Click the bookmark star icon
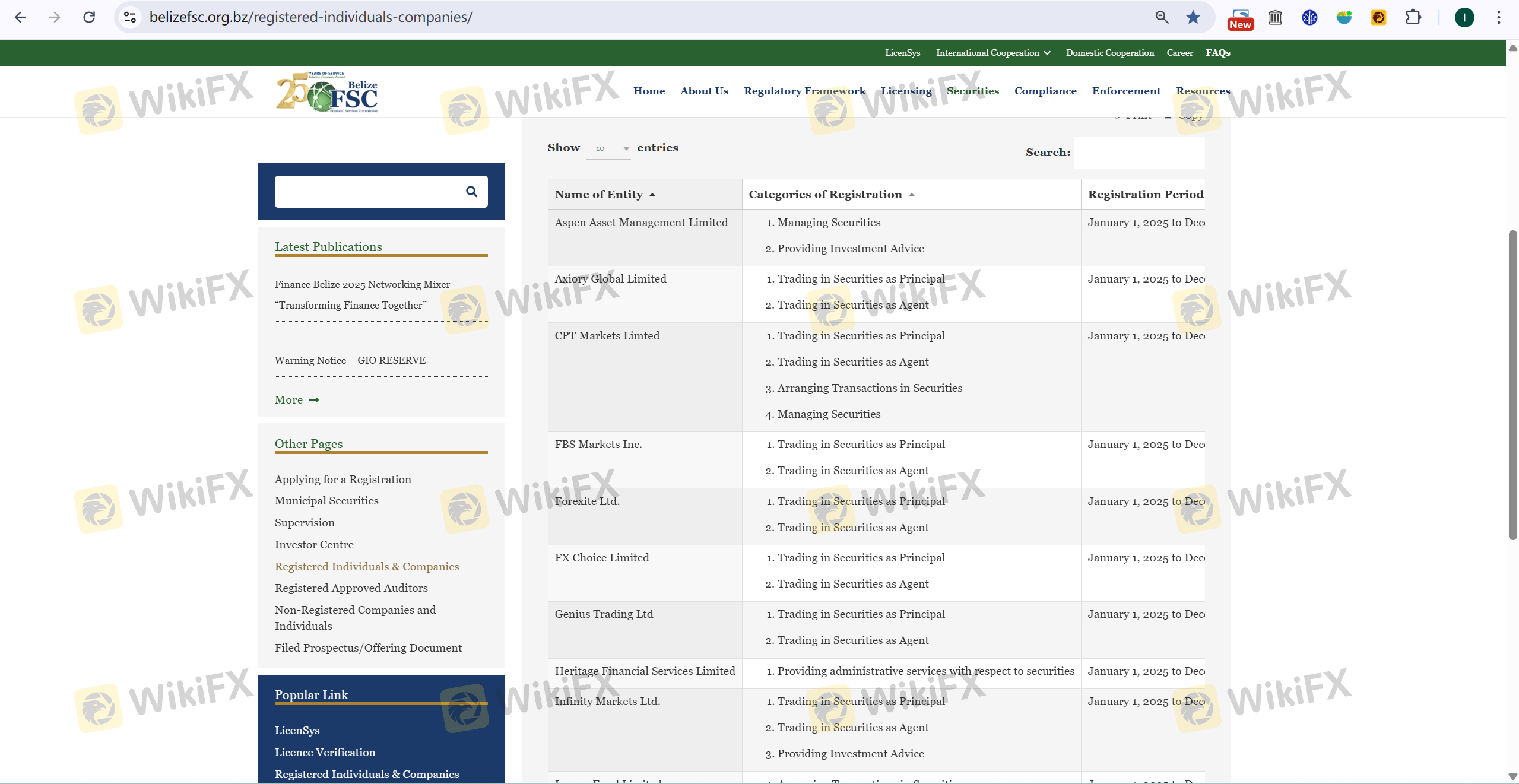1519x784 pixels. point(1193,17)
